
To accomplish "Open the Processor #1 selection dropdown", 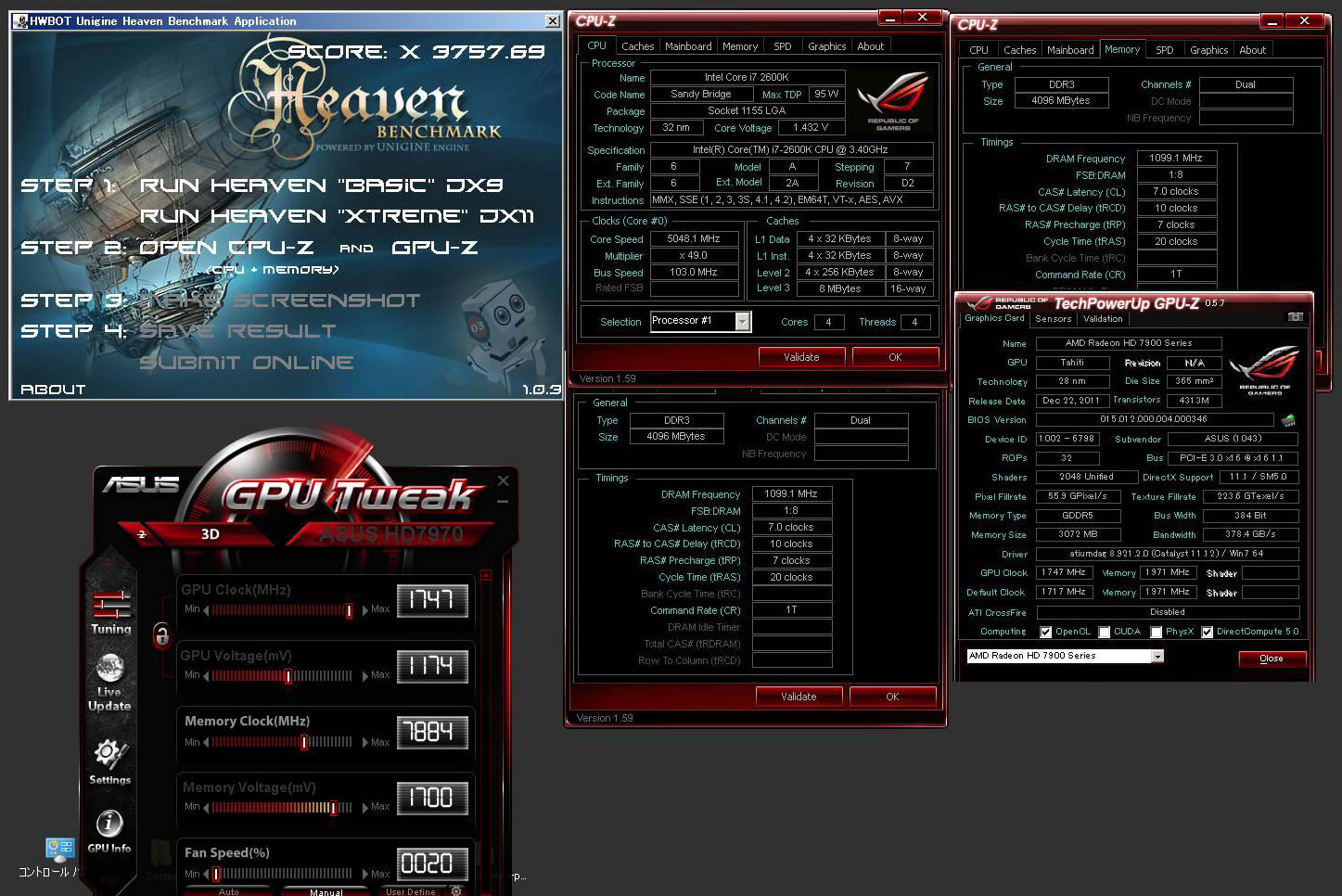I will click(742, 321).
